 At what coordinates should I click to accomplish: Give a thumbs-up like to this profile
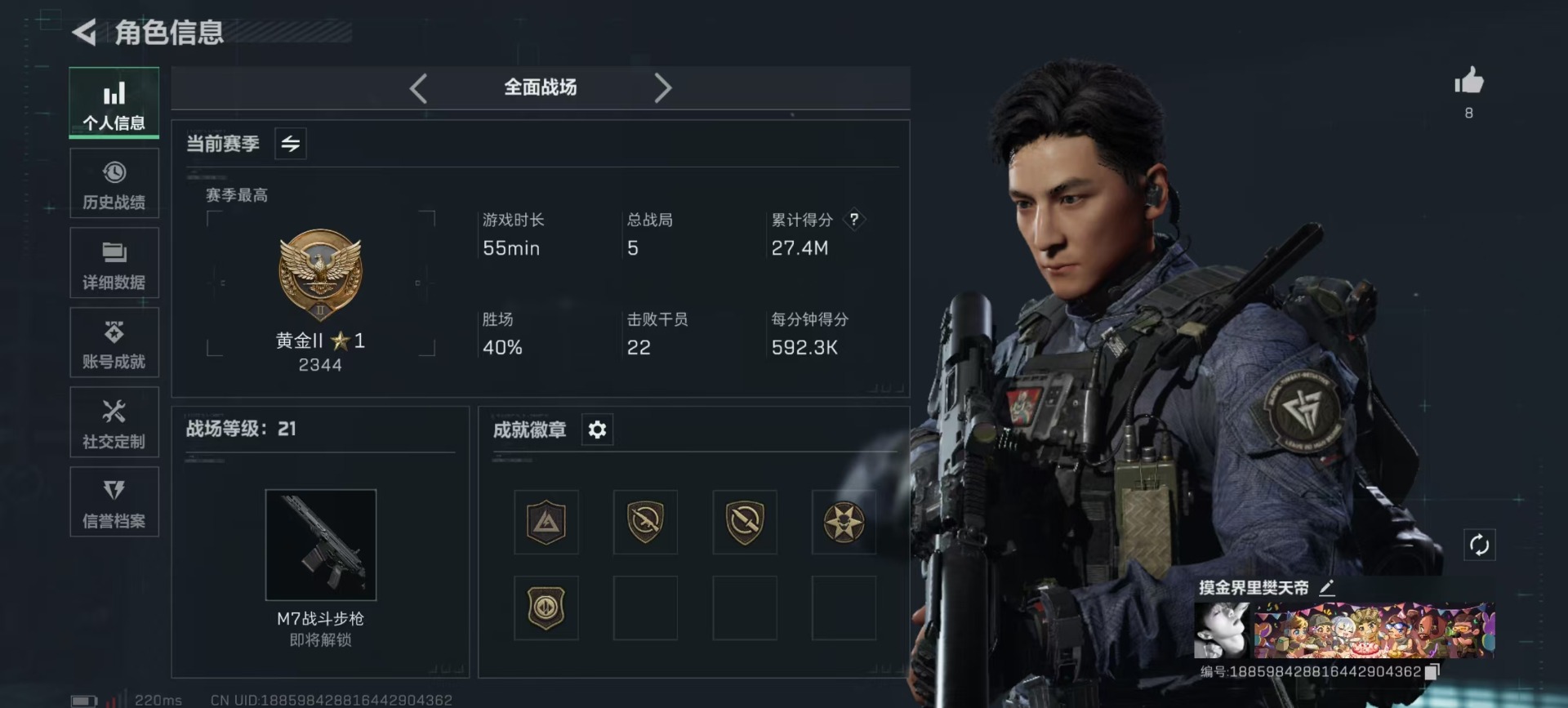click(x=1468, y=82)
